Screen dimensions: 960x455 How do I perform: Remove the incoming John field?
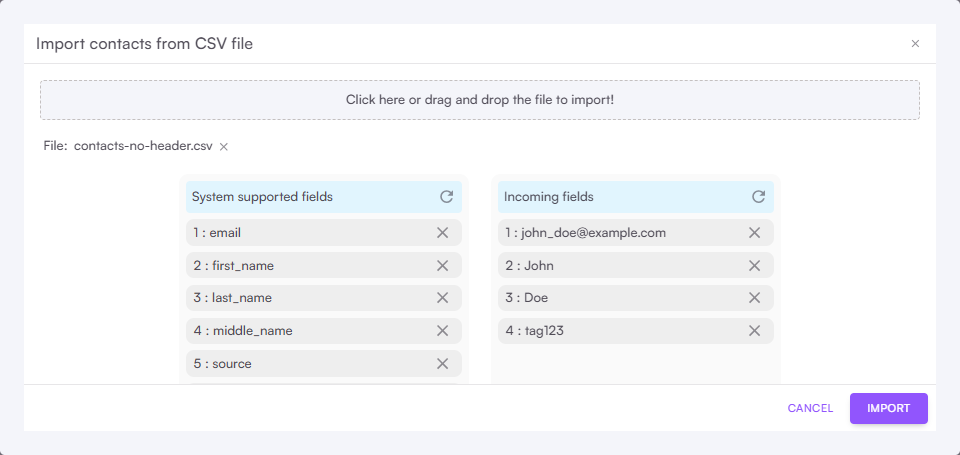pos(754,266)
